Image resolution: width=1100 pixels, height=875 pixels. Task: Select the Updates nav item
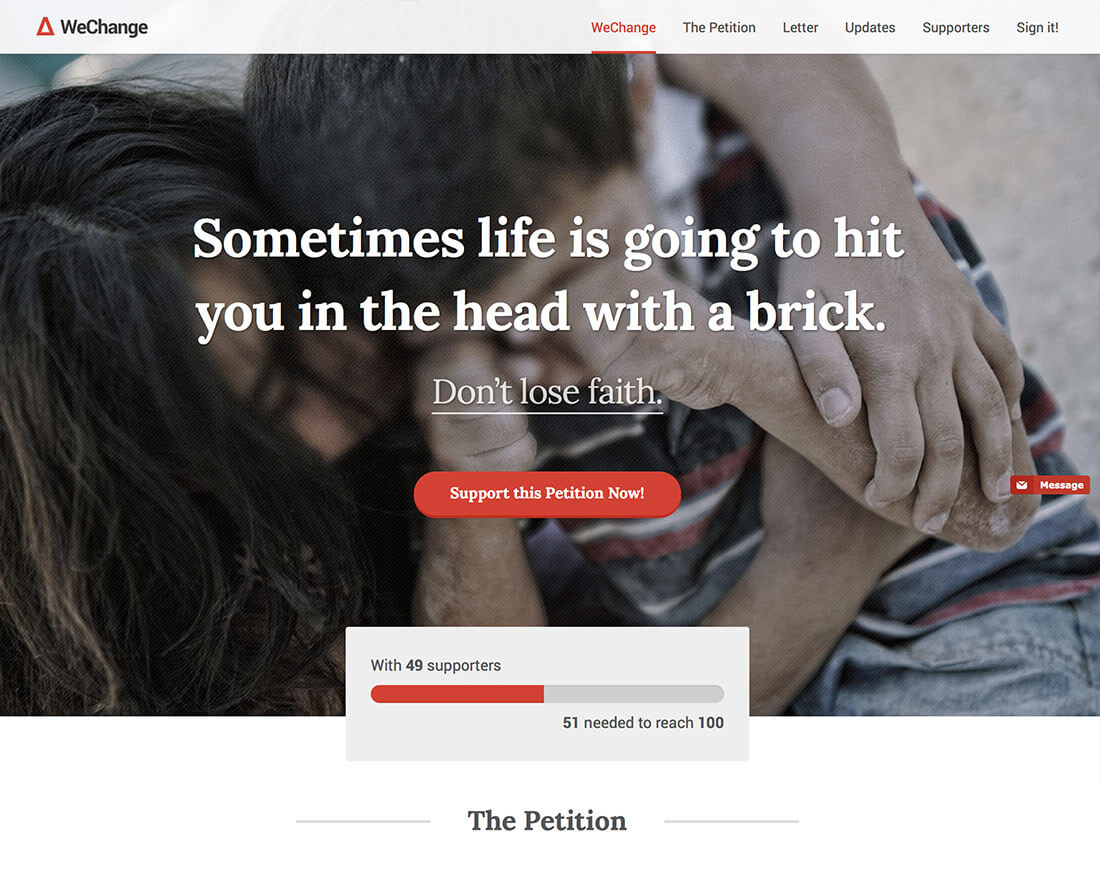coord(870,27)
